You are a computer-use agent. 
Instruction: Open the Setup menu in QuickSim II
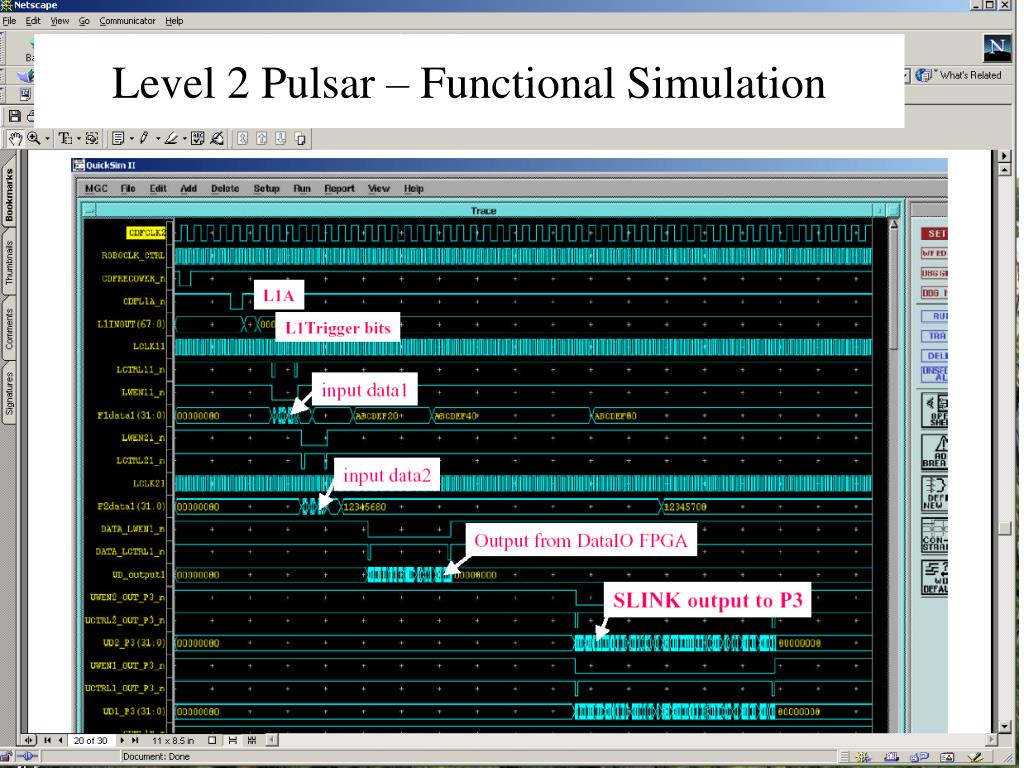coord(266,188)
